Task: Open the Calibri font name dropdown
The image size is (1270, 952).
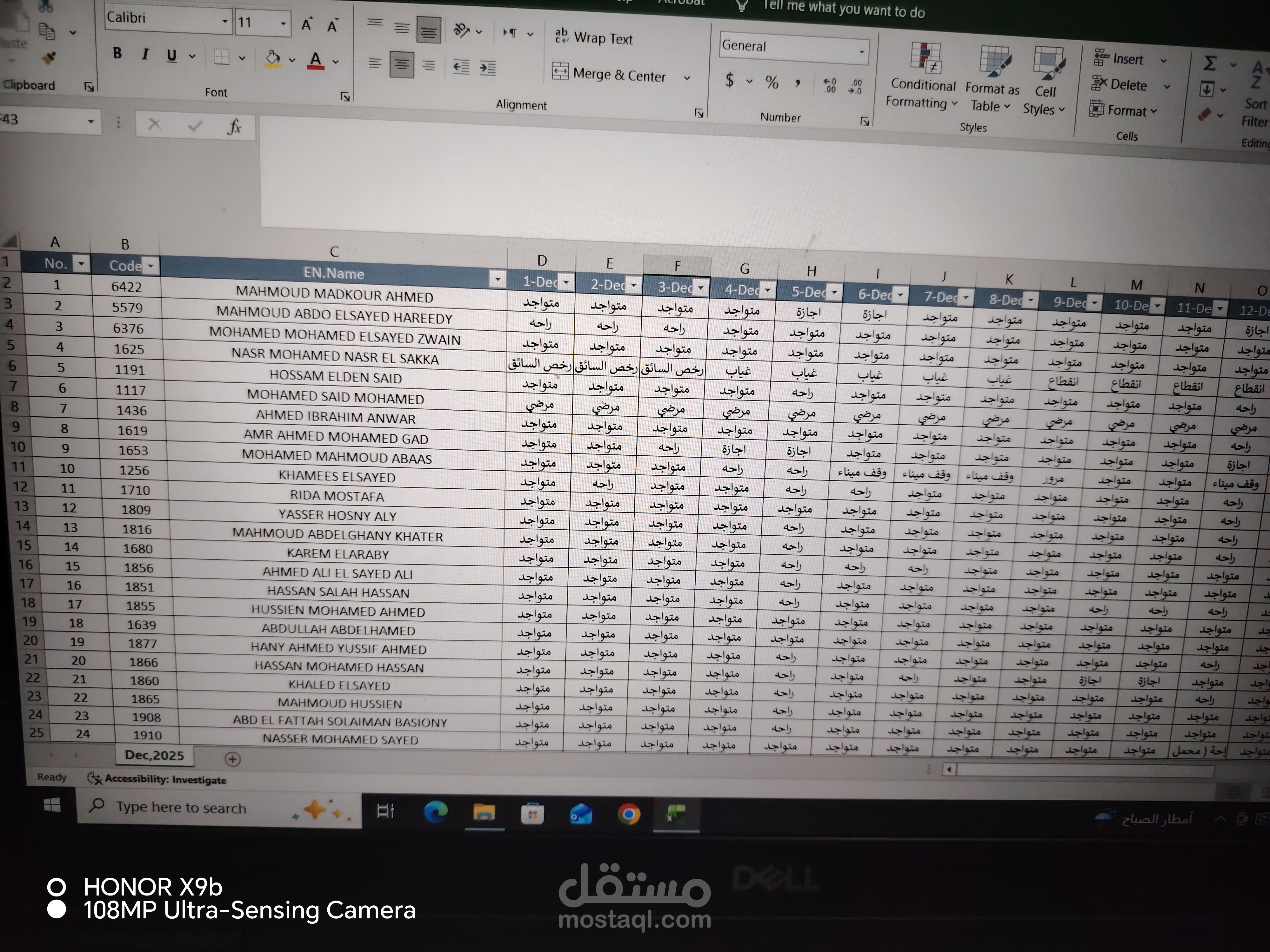Action: coord(224,22)
